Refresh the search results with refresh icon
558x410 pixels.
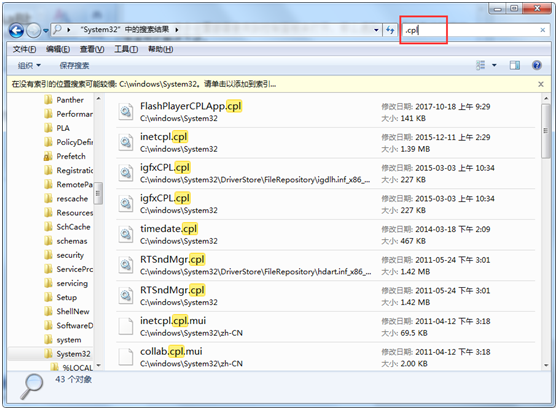[390, 30]
